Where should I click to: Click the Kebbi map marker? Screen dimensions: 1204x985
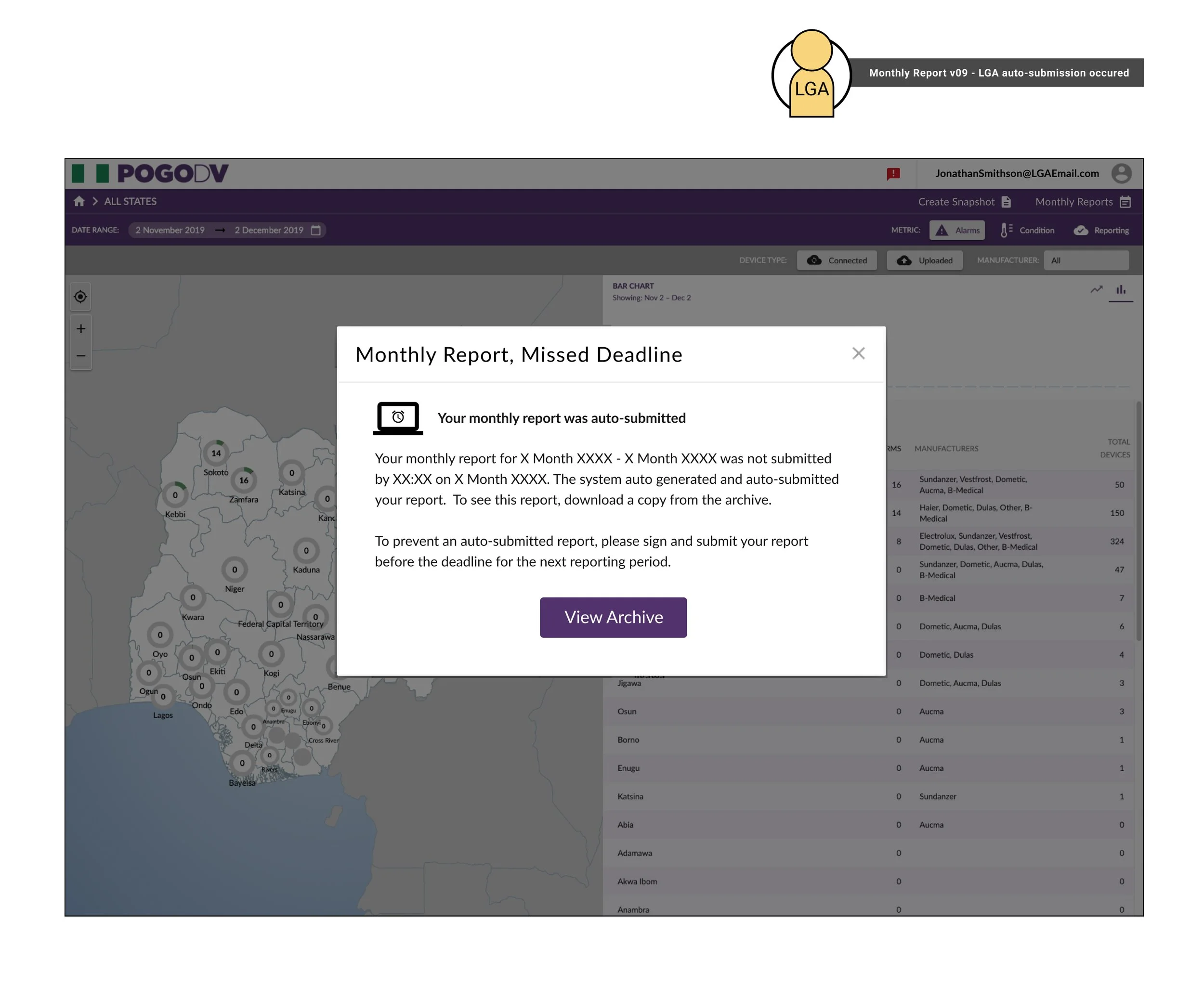(x=175, y=495)
